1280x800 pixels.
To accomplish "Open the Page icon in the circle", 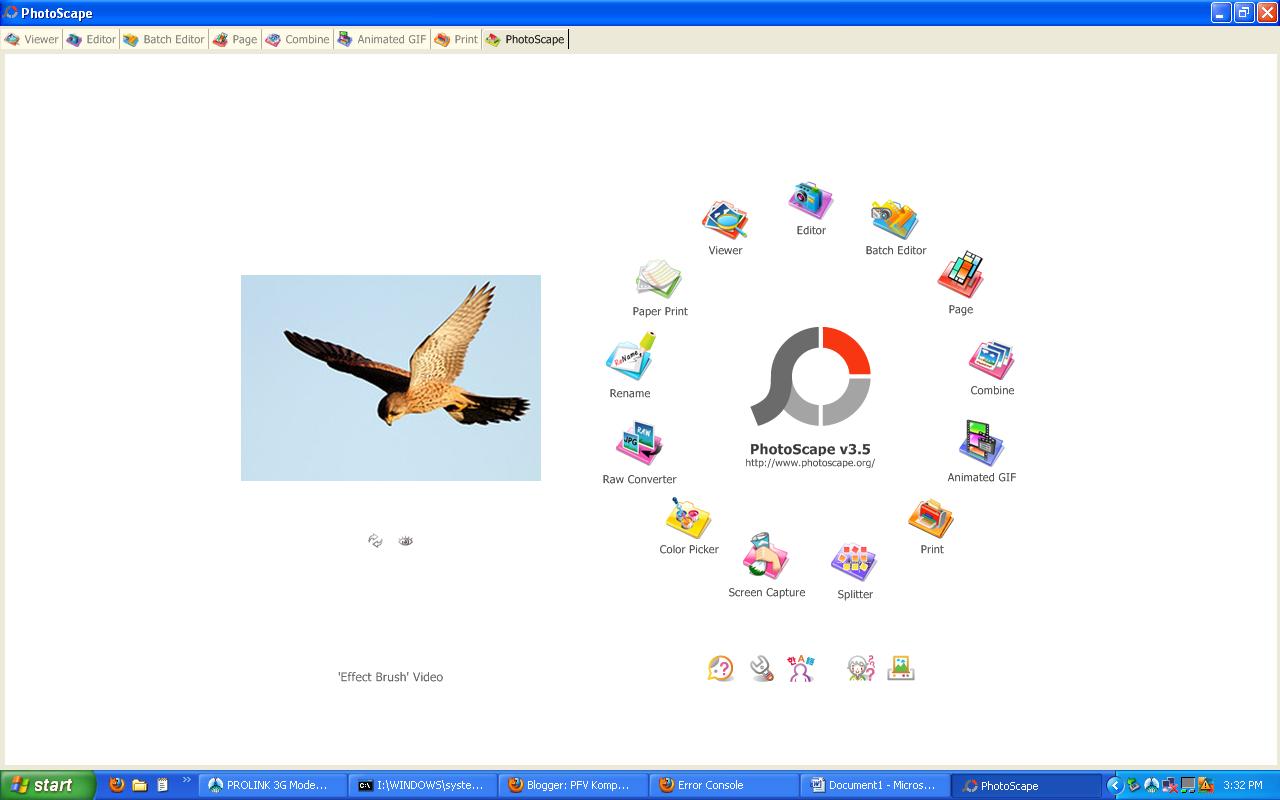I will tap(961, 275).
